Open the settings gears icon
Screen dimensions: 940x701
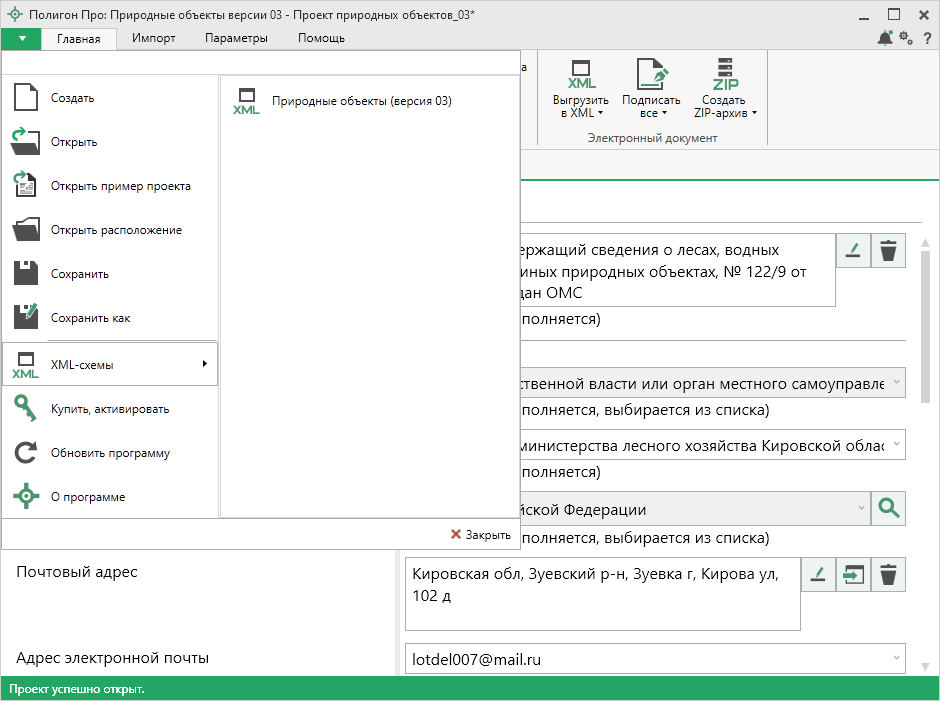[x=906, y=38]
